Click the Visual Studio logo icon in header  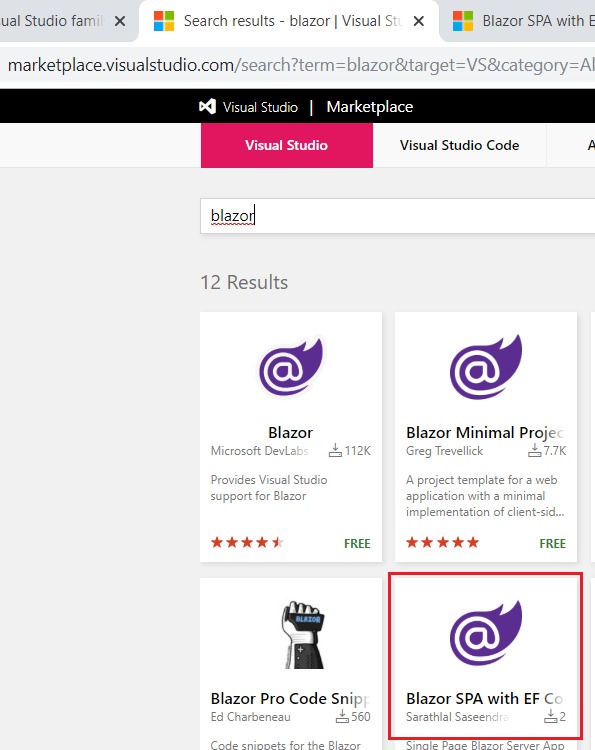(207, 106)
